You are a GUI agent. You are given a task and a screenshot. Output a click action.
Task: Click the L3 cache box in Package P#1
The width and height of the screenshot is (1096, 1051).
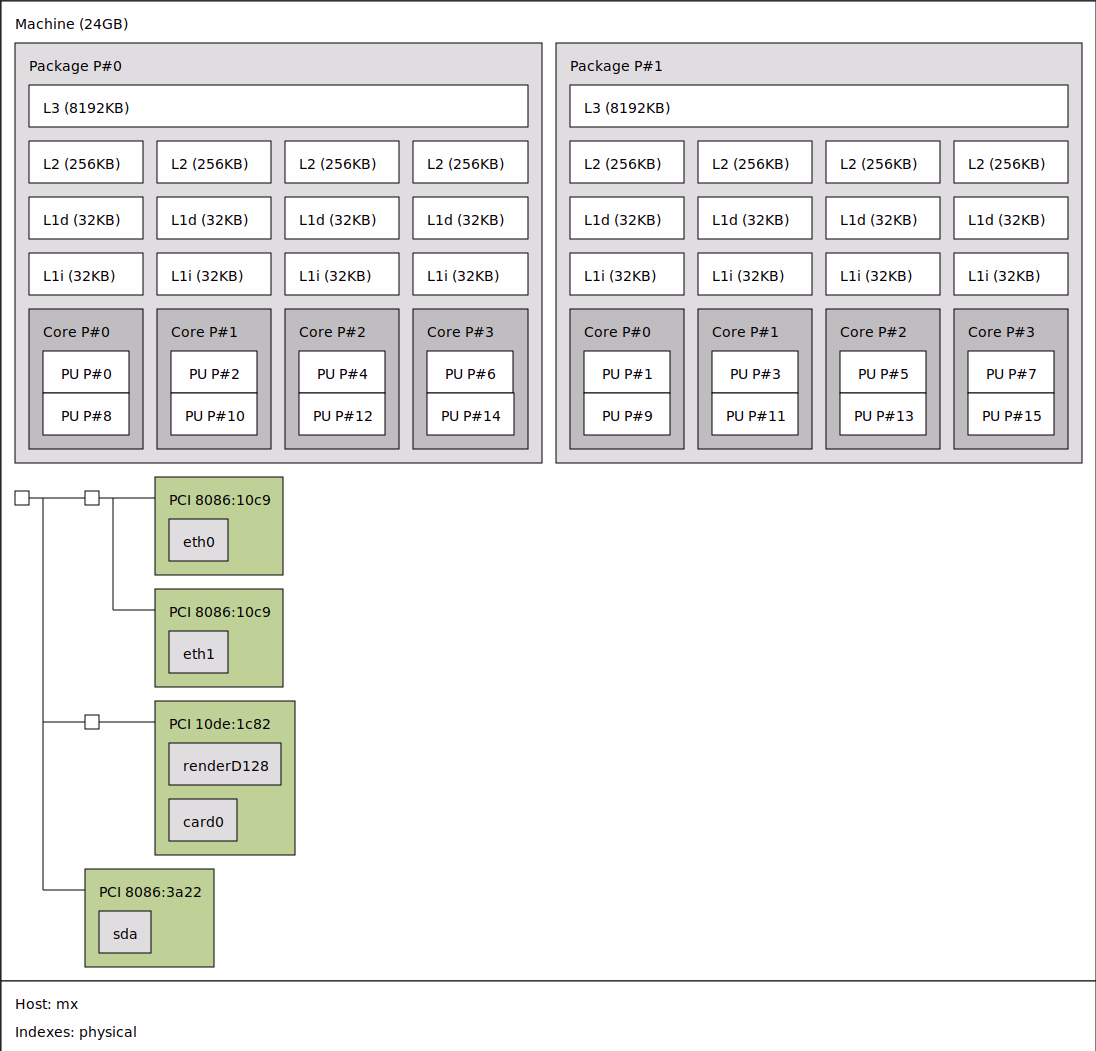[x=818, y=107]
